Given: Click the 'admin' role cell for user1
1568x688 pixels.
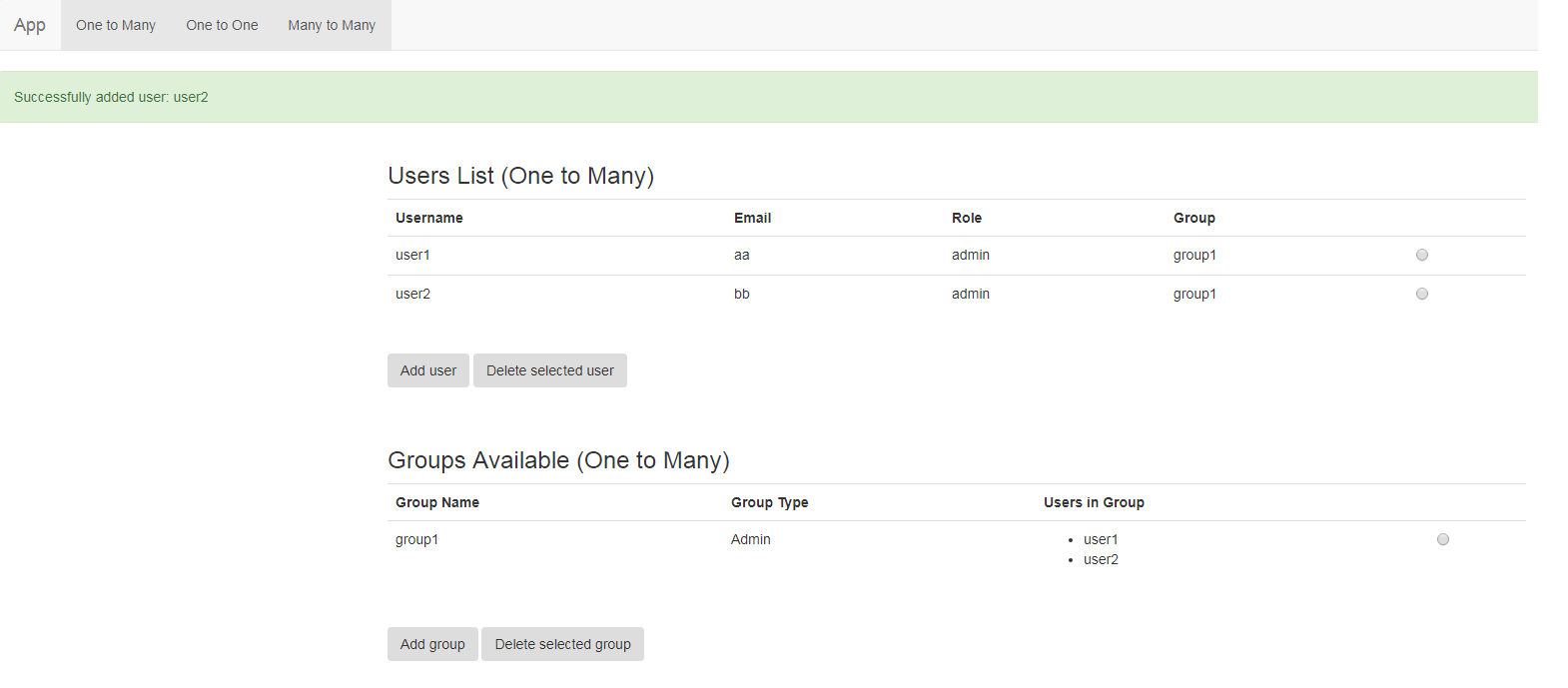Looking at the screenshot, I should tap(971, 255).
